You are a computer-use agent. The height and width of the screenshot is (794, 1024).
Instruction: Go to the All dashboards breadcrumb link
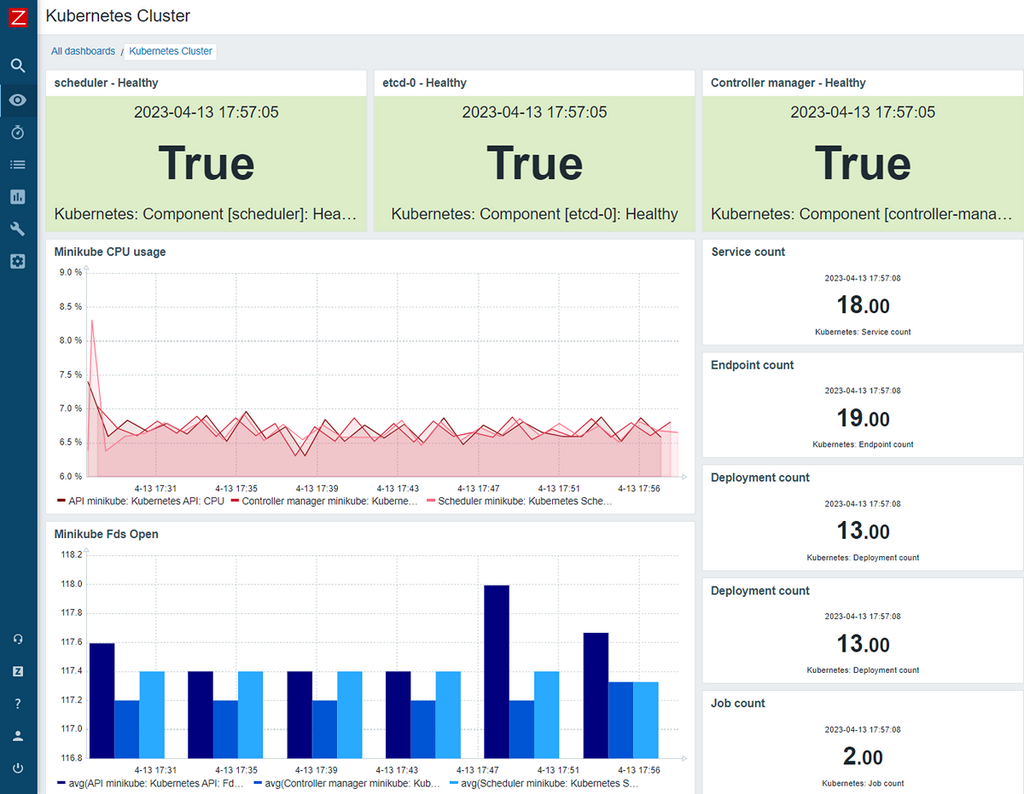click(x=83, y=51)
